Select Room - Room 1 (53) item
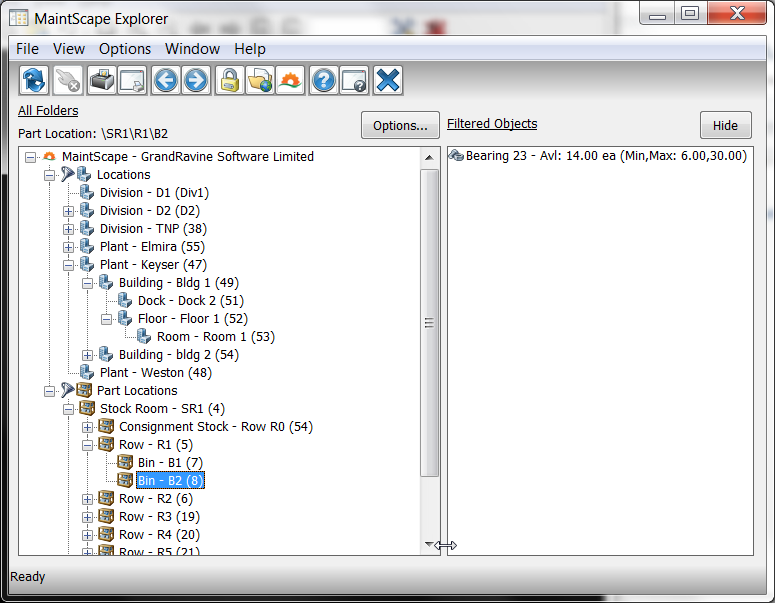775x603 pixels. point(215,337)
